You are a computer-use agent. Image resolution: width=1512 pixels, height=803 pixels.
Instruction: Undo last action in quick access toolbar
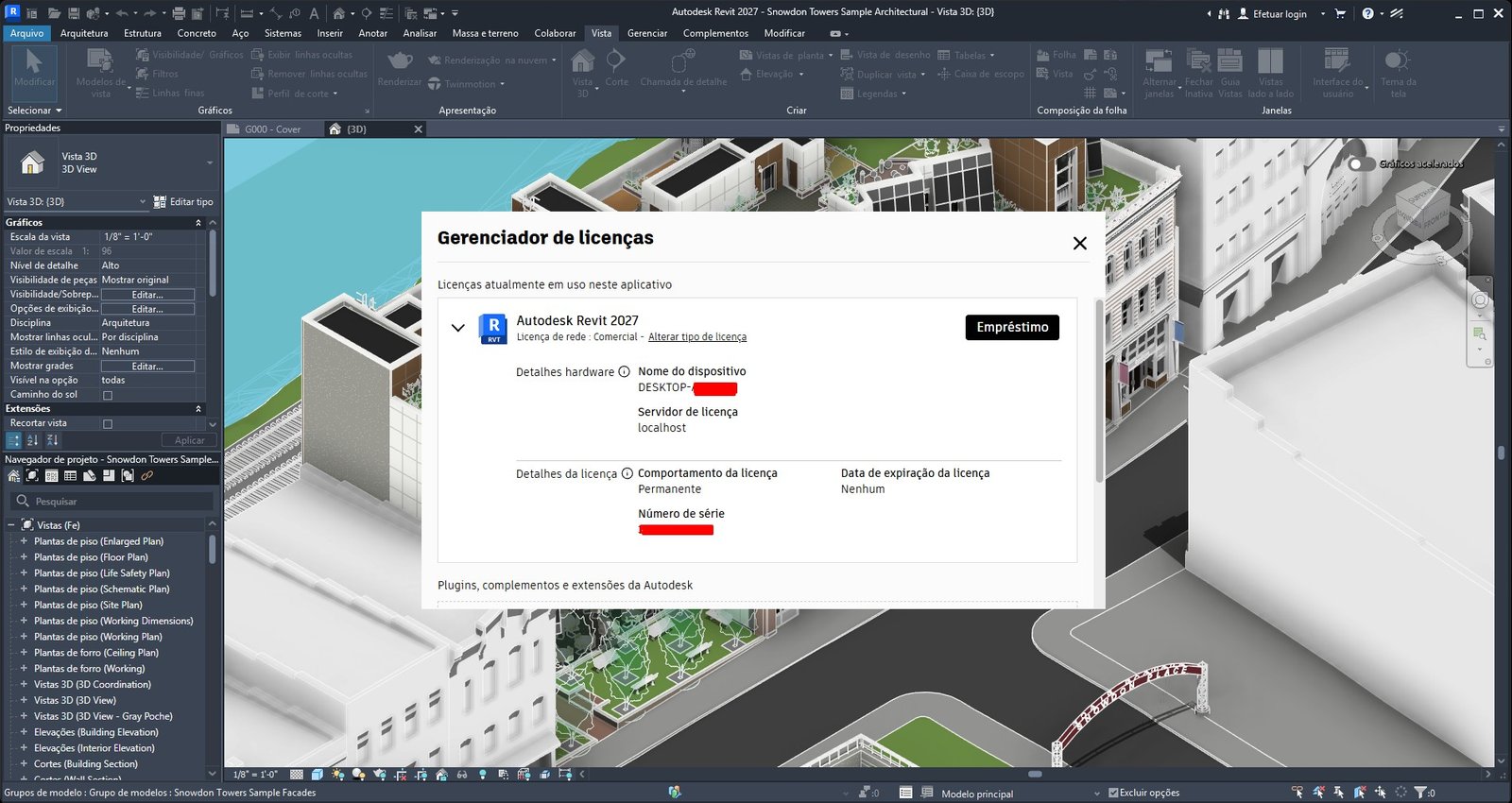tap(122, 13)
